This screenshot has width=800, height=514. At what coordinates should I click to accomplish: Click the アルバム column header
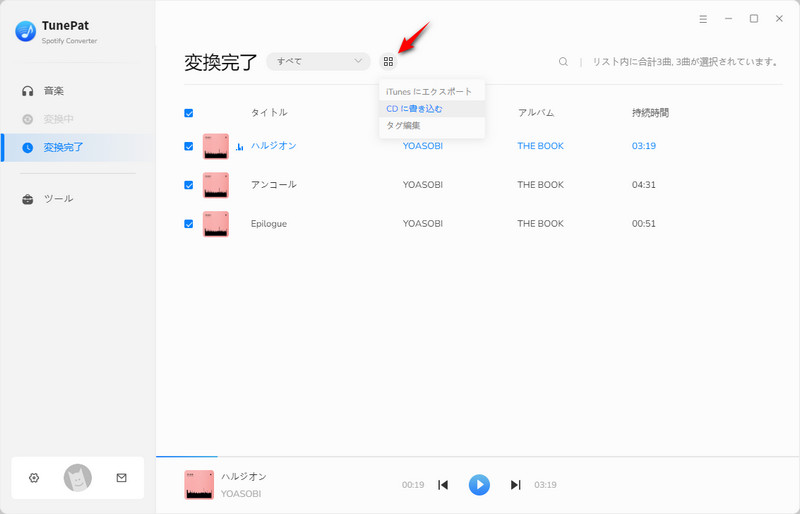(536, 113)
